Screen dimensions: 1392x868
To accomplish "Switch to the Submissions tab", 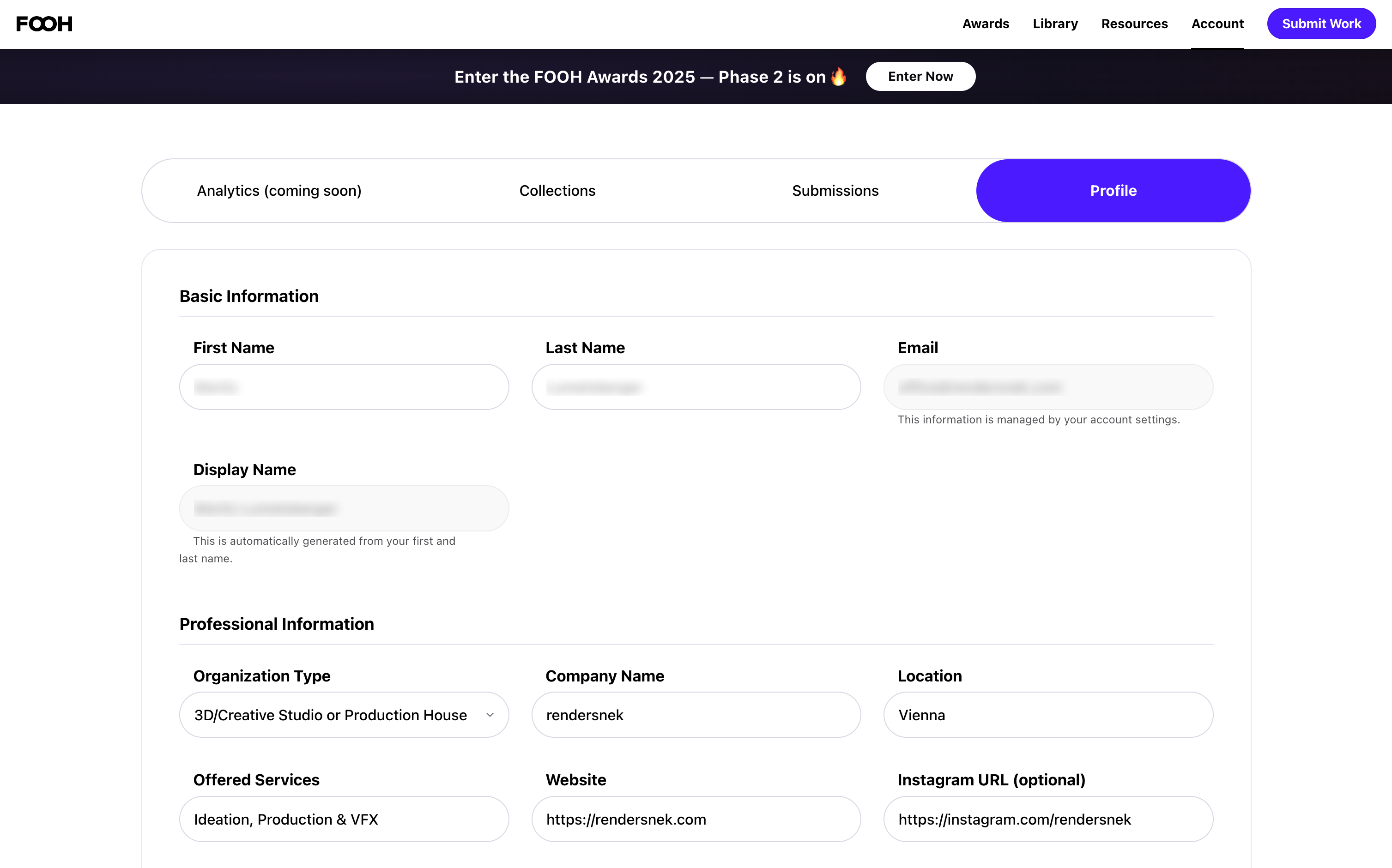I will tap(835, 191).
